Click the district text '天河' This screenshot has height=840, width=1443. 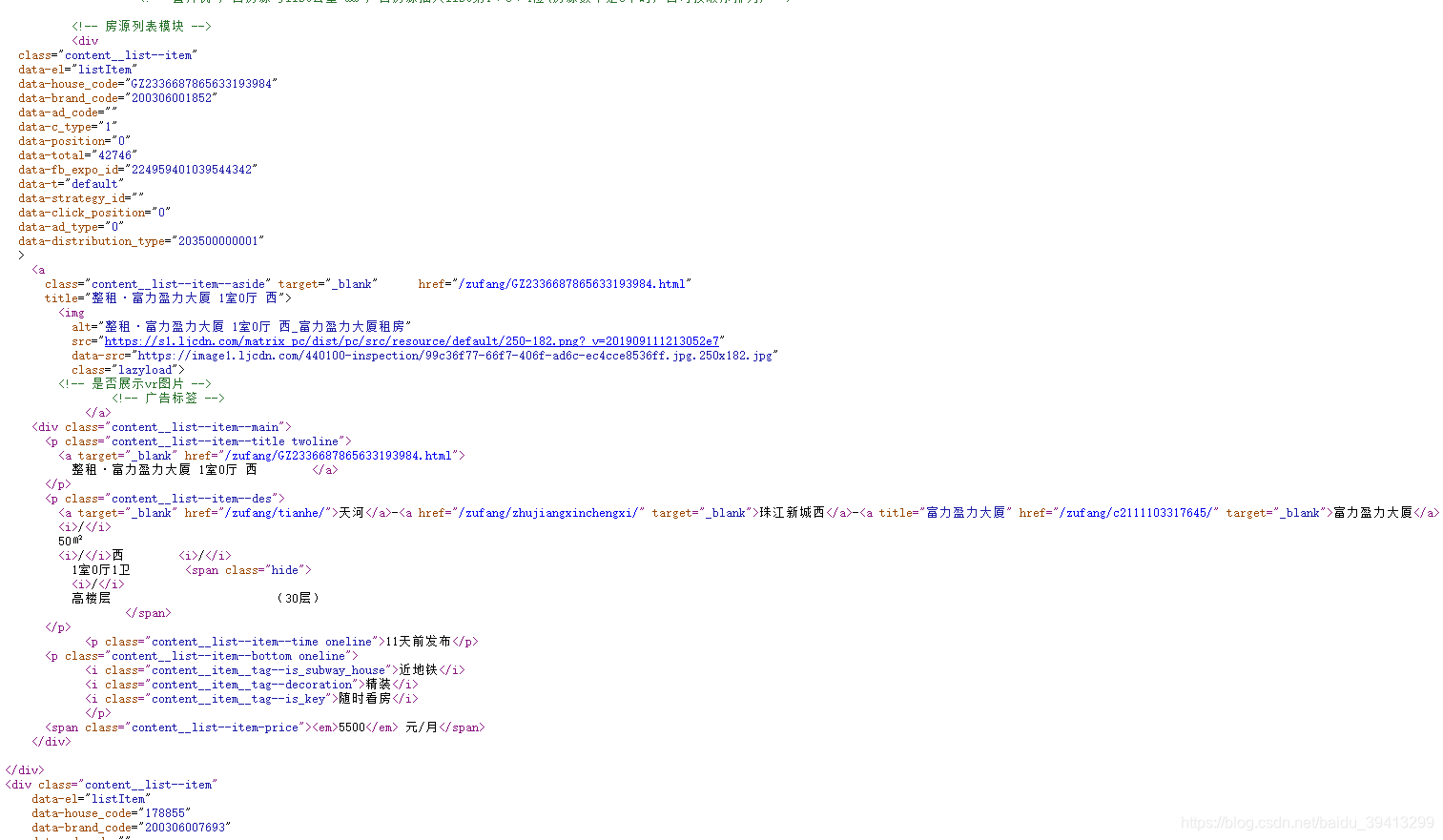[x=352, y=513]
